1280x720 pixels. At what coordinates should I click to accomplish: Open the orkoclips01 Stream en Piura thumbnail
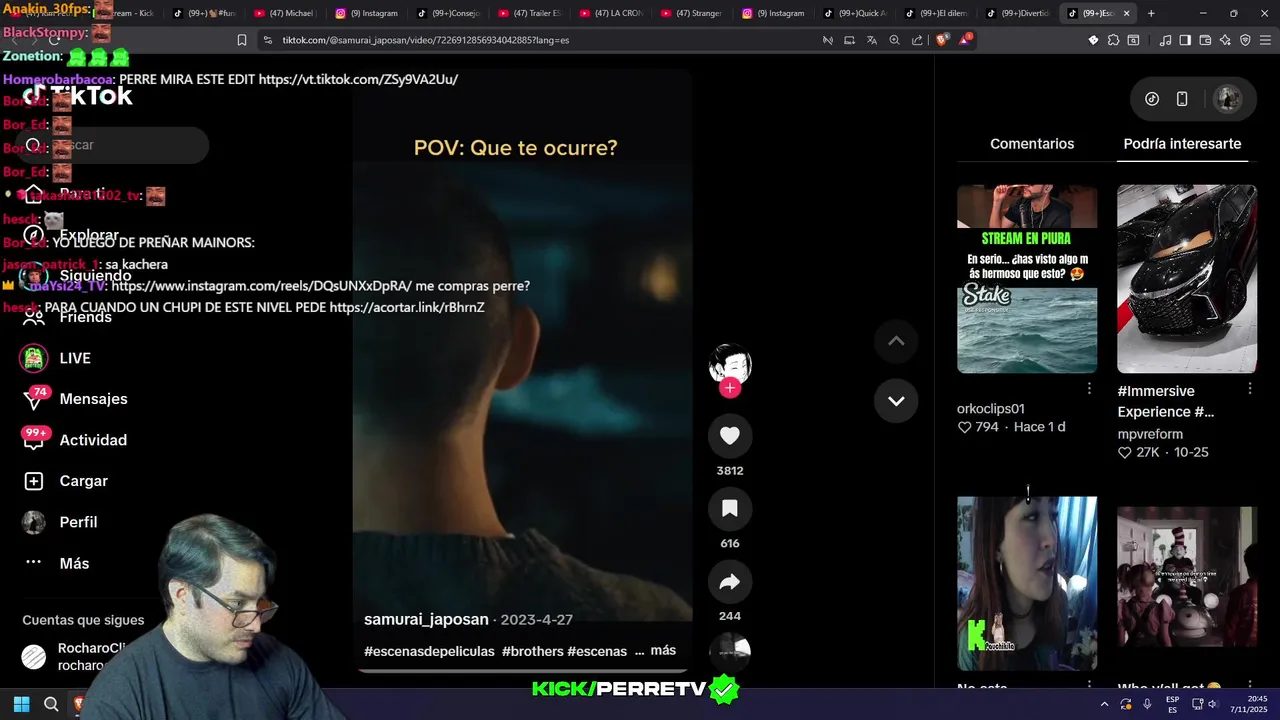1027,279
